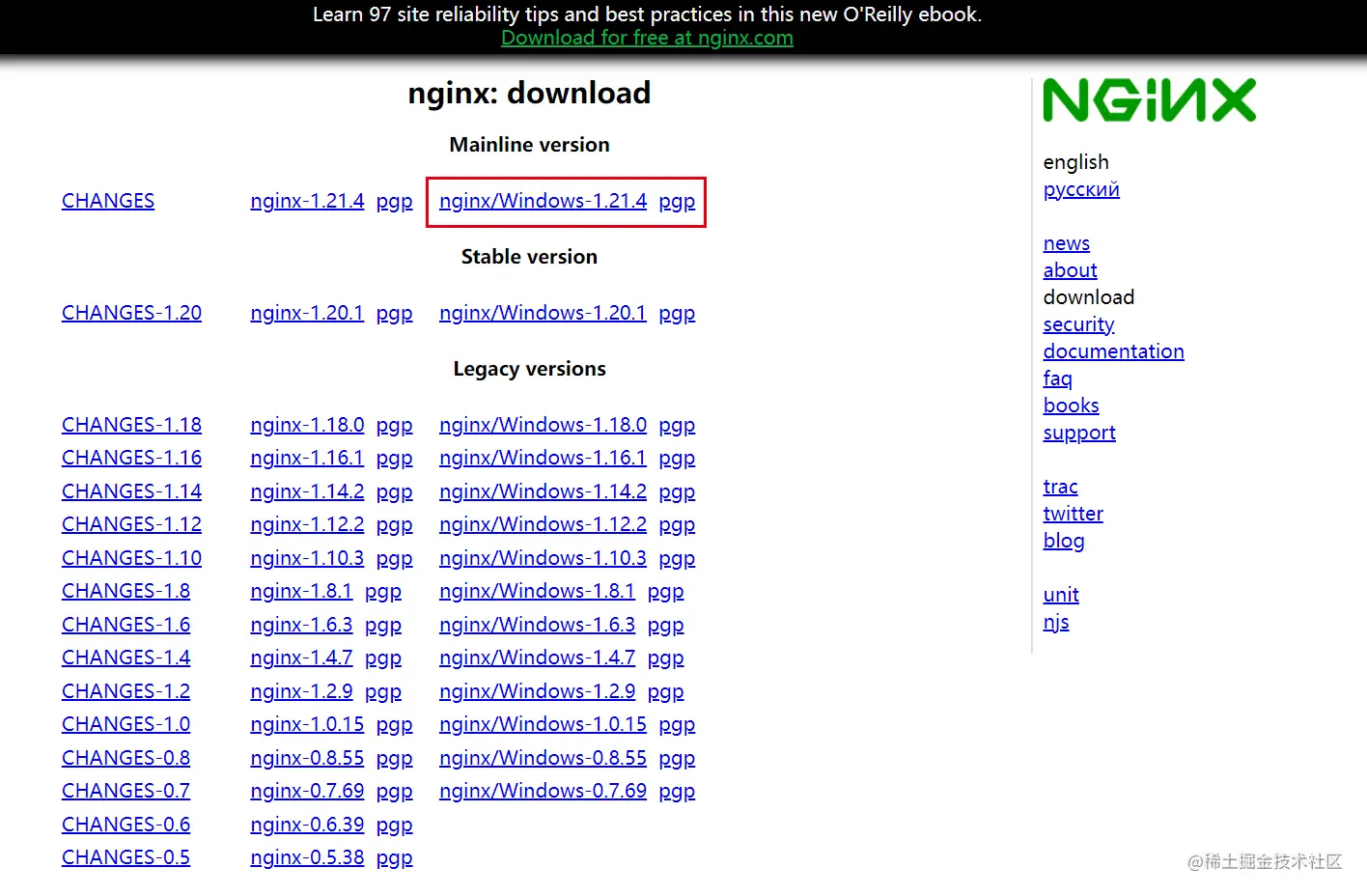The image size is (1367, 896).
Task: Open the mainline CHANGES link
Action: tap(108, 201)
